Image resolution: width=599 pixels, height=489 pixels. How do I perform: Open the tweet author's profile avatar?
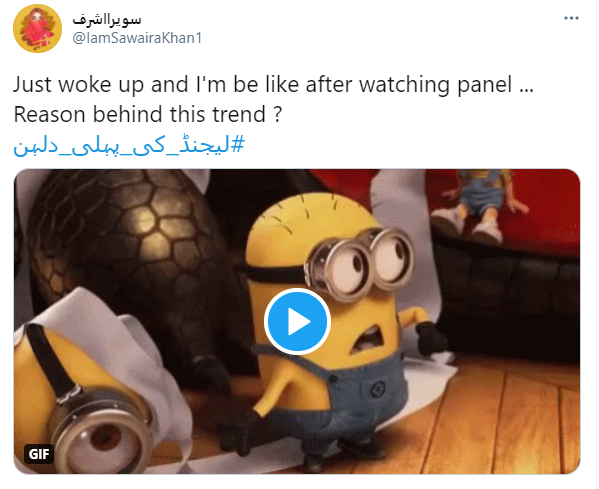tap(37, 29)
